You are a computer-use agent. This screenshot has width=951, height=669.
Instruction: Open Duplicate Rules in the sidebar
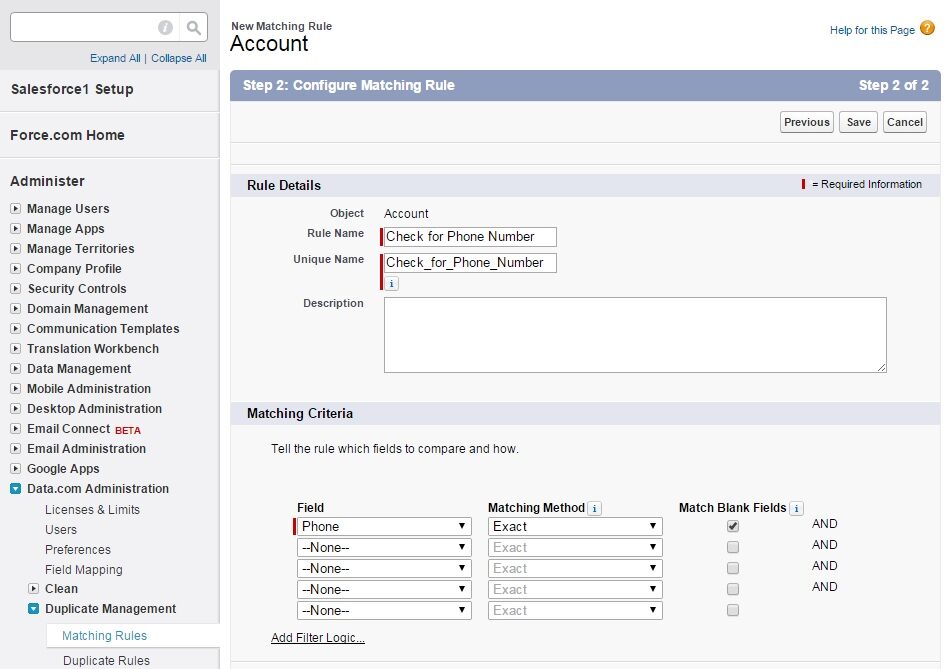pyautogui.click(x=106, y=660)
